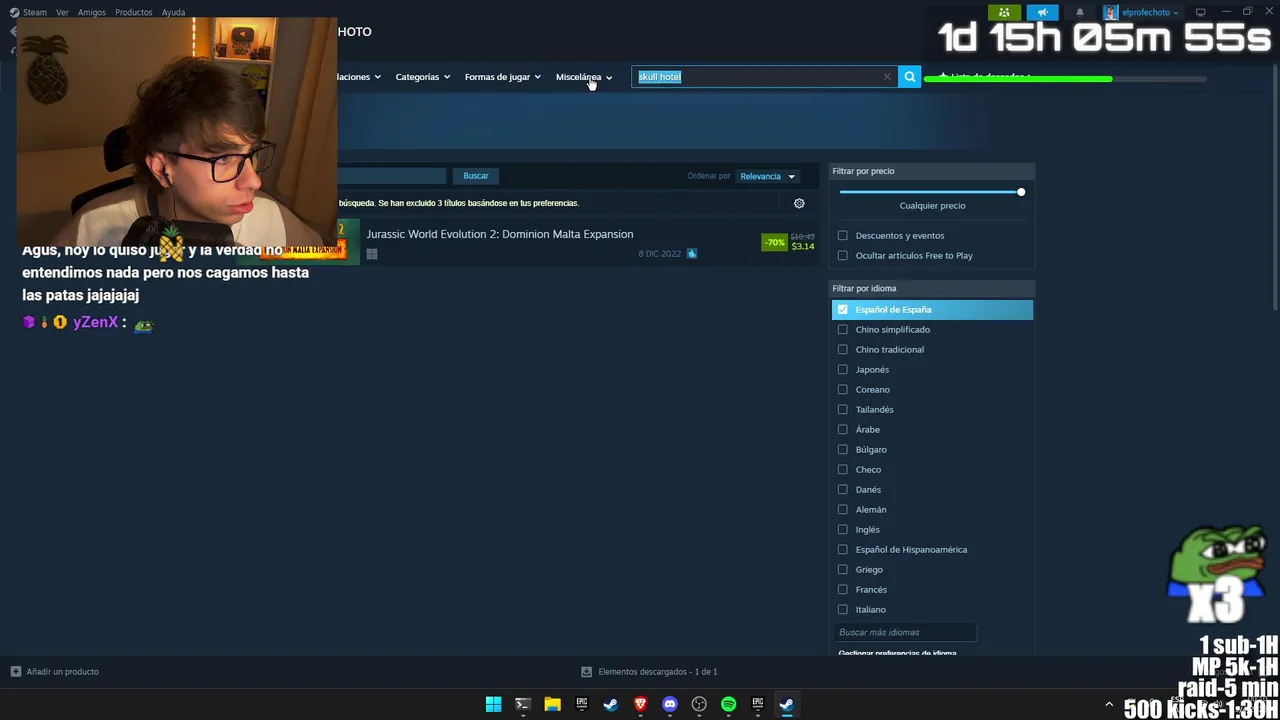Expand the Miscelánea dropdown
1280x720 pixels.
(584, 77)
